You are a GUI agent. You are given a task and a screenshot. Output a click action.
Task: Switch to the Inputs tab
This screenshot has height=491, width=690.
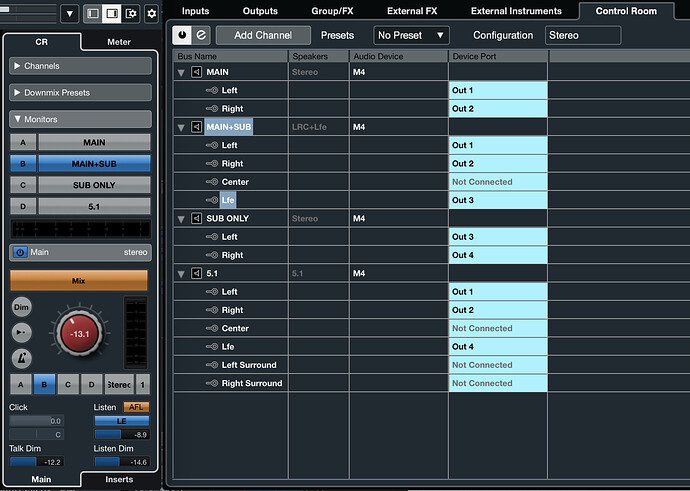195,11
